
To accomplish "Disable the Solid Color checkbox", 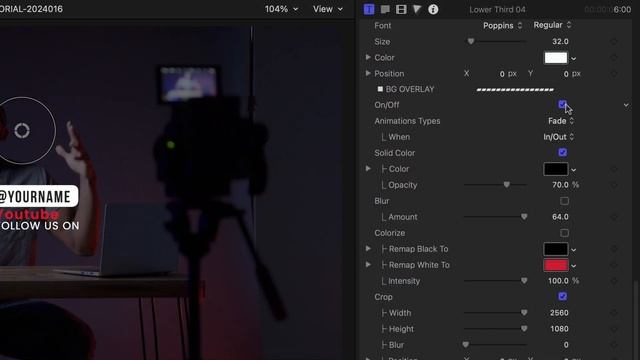I will coord(562,153).
